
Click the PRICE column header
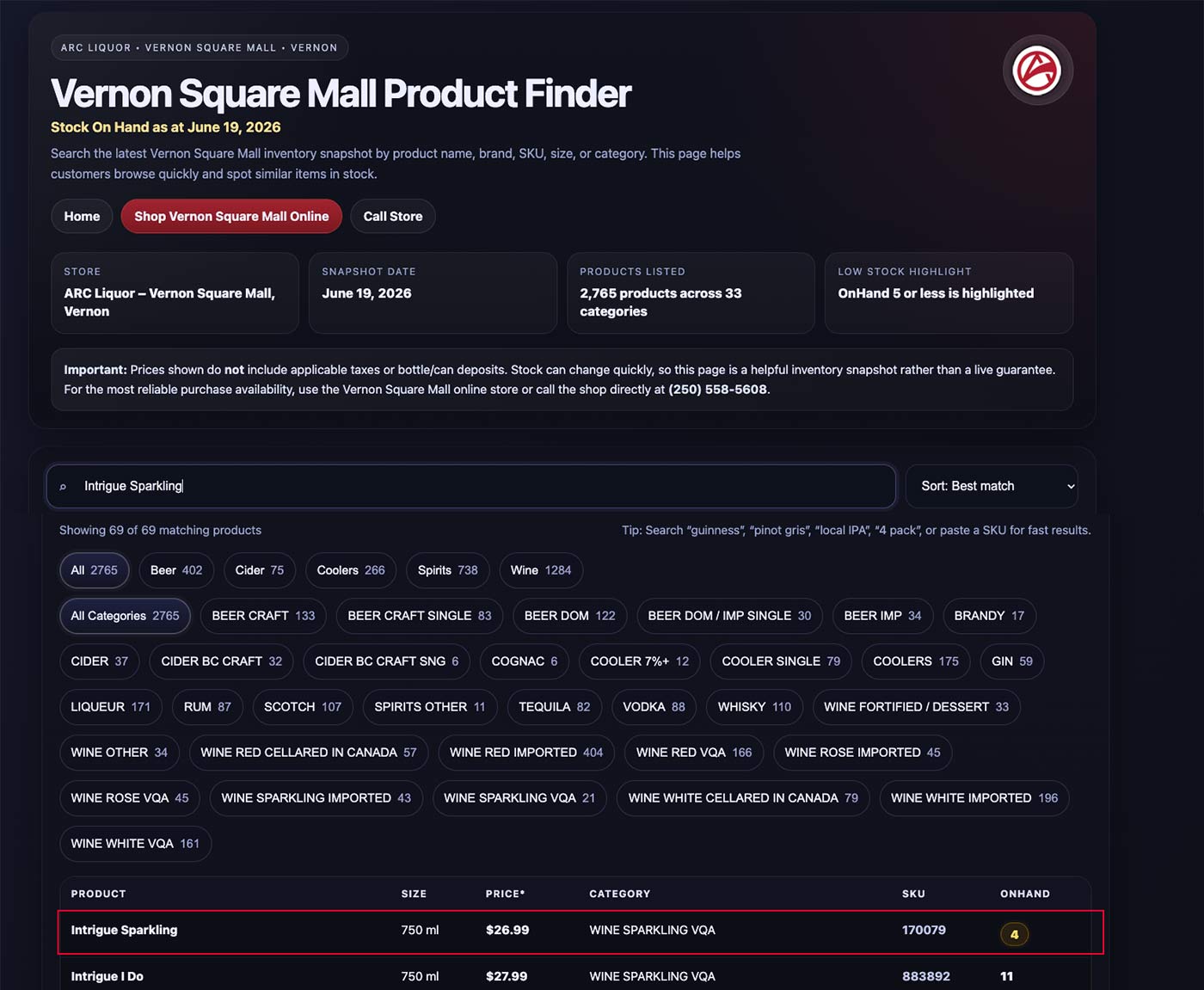(x=505, y=894)
